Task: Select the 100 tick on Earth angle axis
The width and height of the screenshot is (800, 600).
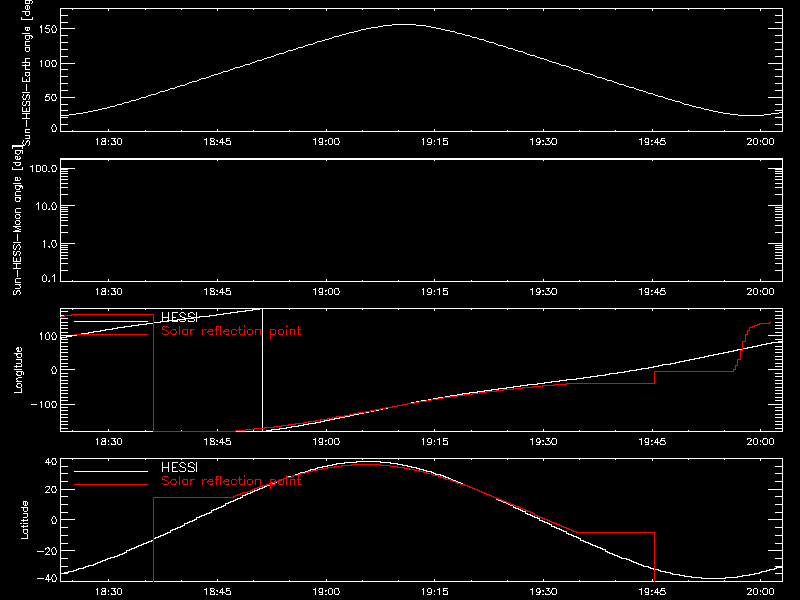Action: (x=48, y=64)
